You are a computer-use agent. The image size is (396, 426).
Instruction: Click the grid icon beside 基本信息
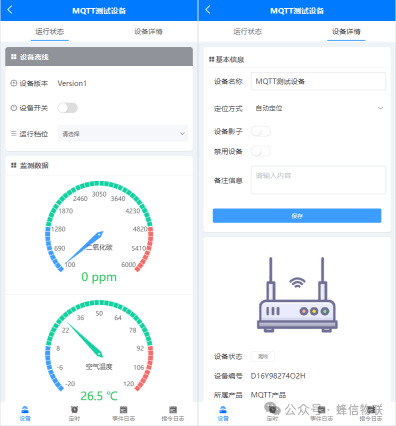(x=211, y=59)
